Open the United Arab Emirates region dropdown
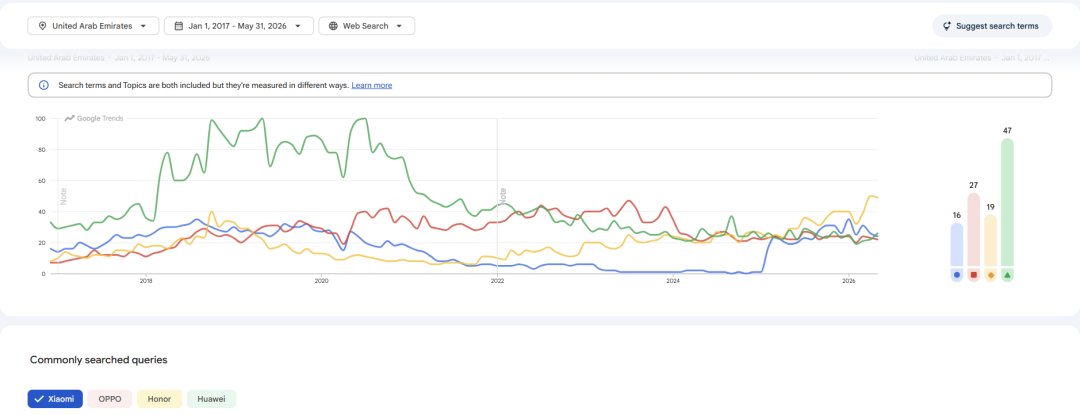The height and width of the screenshot is (415, 1080). tap(94, 26)
